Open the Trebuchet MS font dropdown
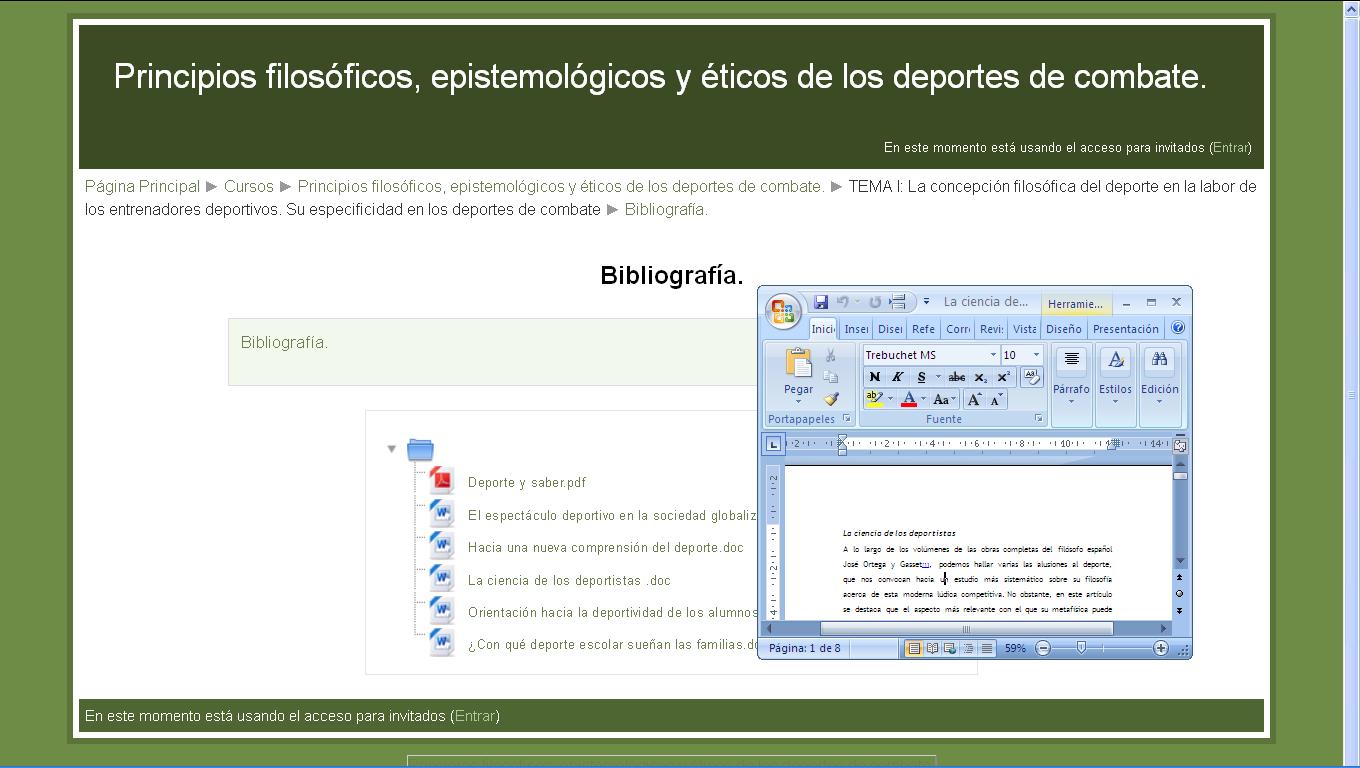Viewport: 1360px width, 768px height. pyautogui.click(x=993, y=356)
